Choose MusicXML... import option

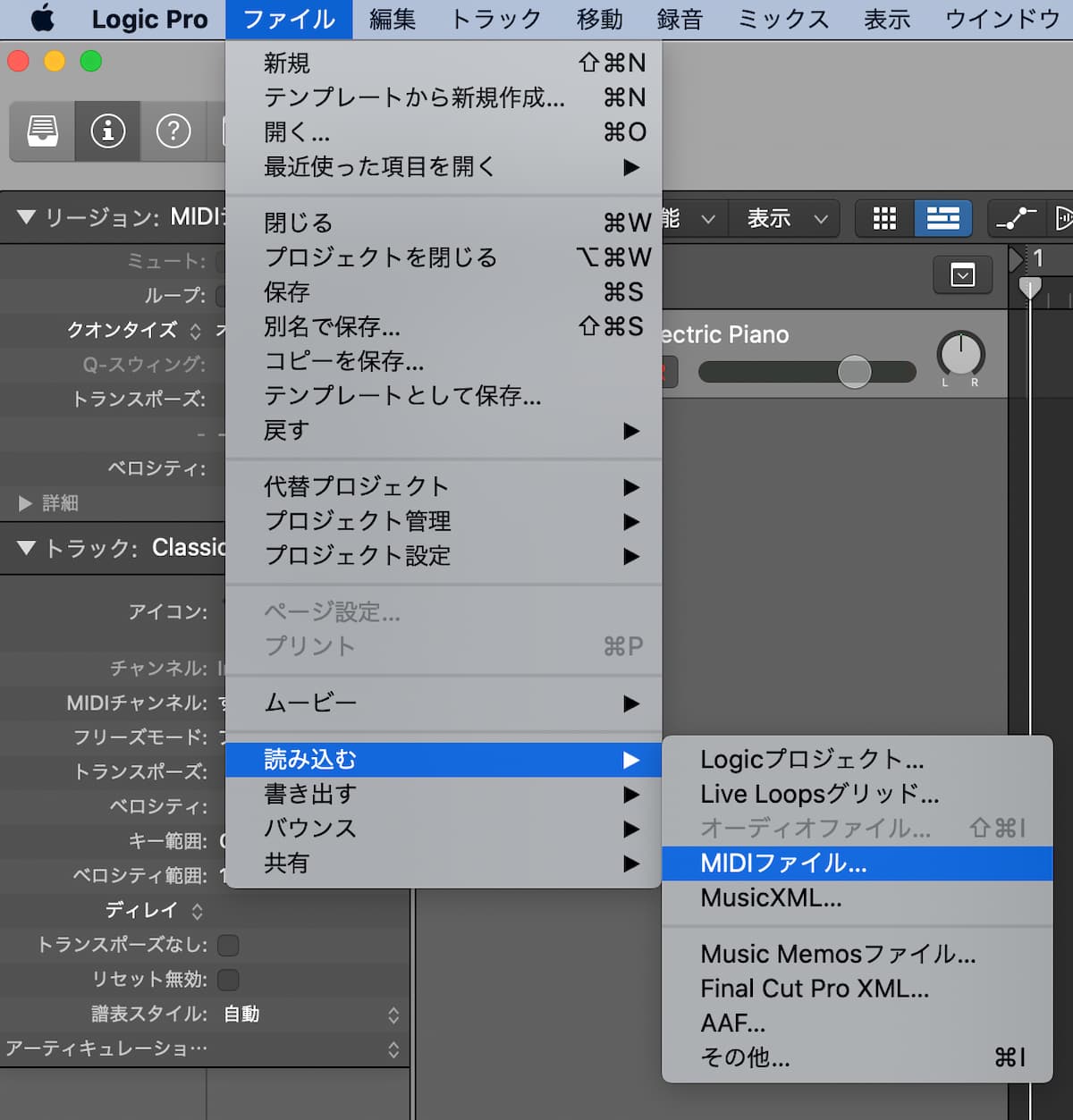click(x=858, y=898)
